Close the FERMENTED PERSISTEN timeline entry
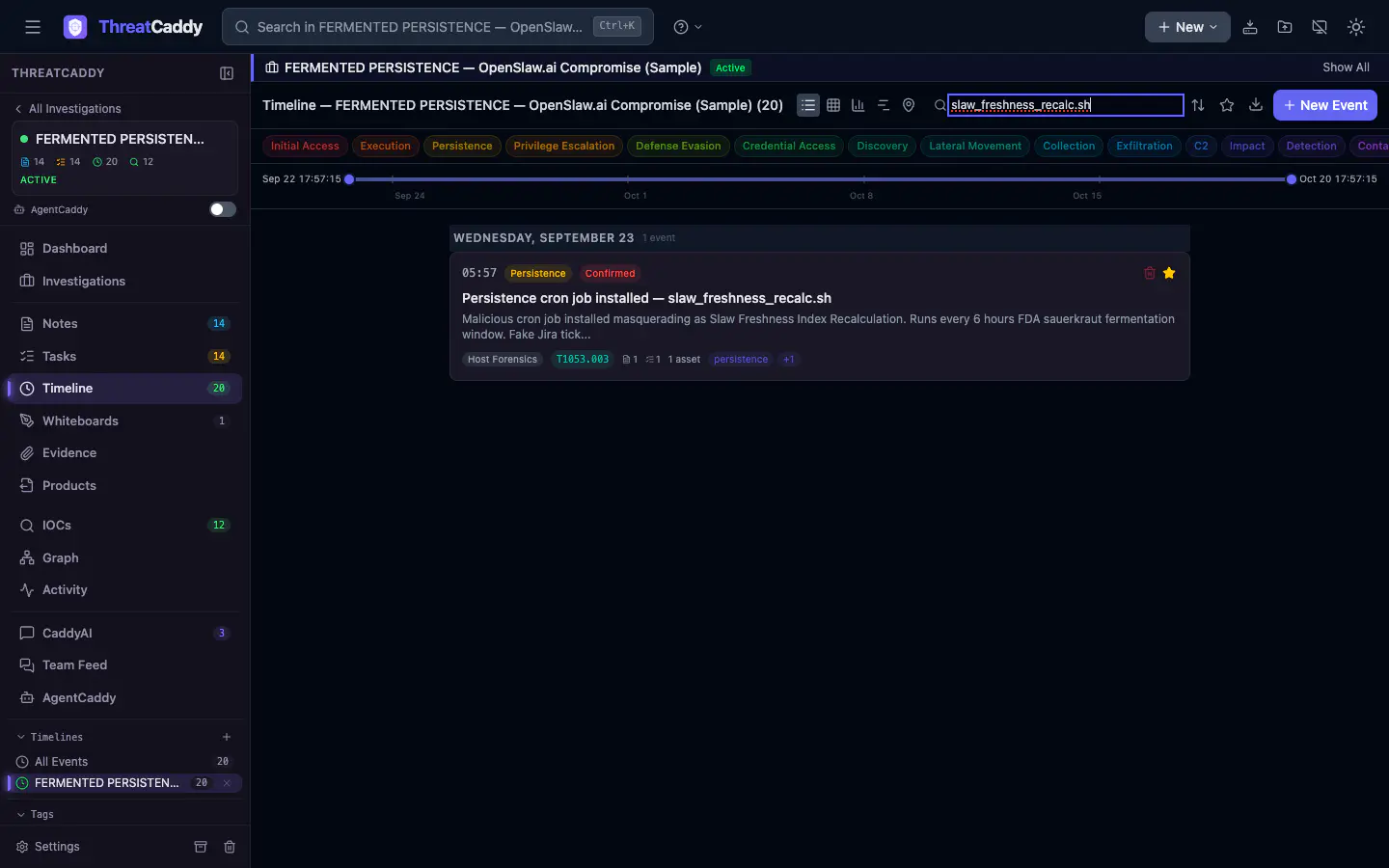The image size is (1389, 868). coord(227,783)
